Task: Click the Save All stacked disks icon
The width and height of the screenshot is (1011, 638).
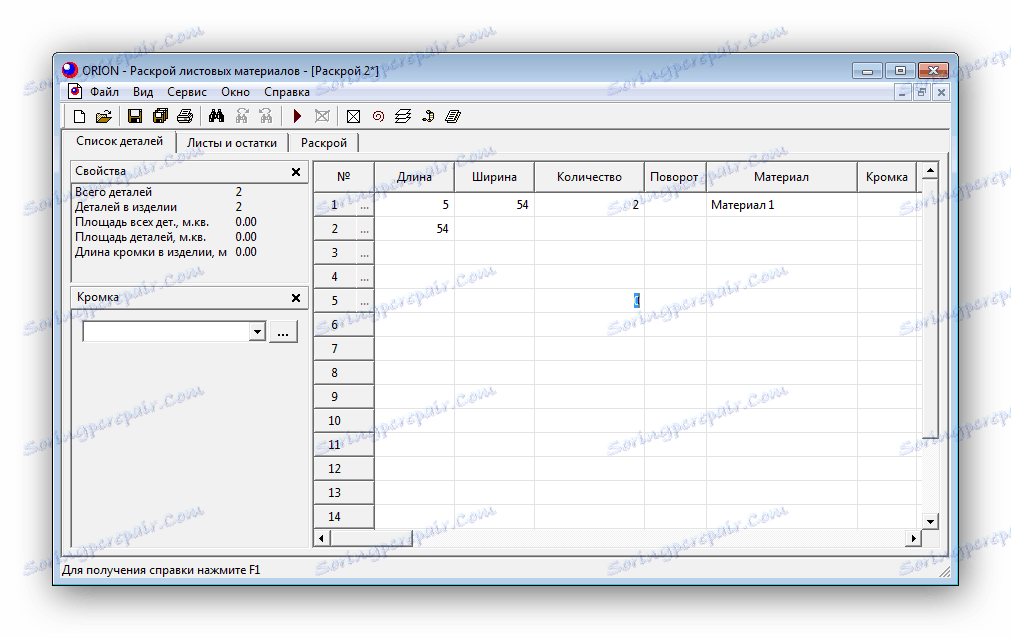Action: click(160, 116)
